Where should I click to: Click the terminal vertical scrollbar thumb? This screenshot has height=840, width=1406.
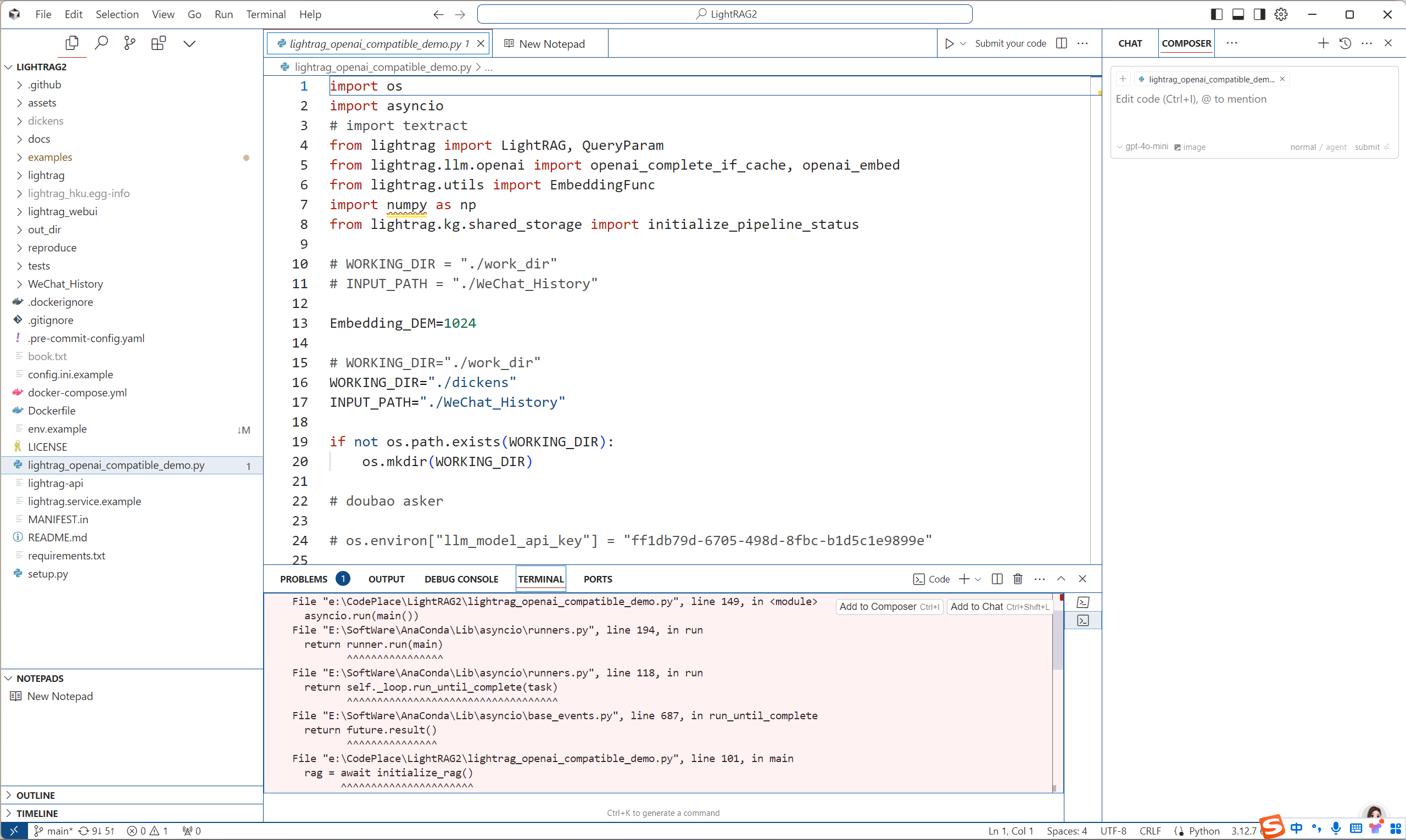[1057, 640]
